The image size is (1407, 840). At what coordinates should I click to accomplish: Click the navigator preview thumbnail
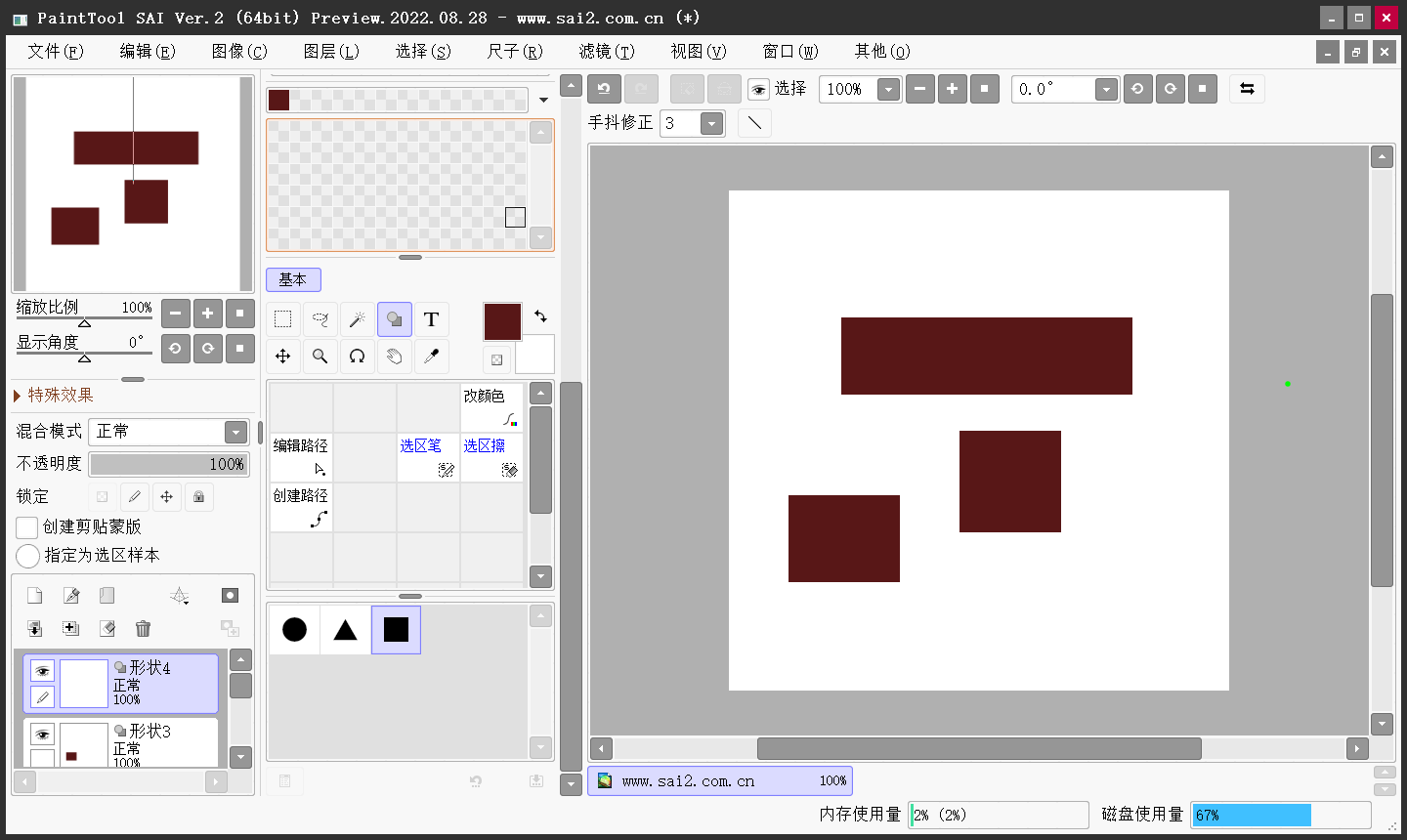click(133, 184)
